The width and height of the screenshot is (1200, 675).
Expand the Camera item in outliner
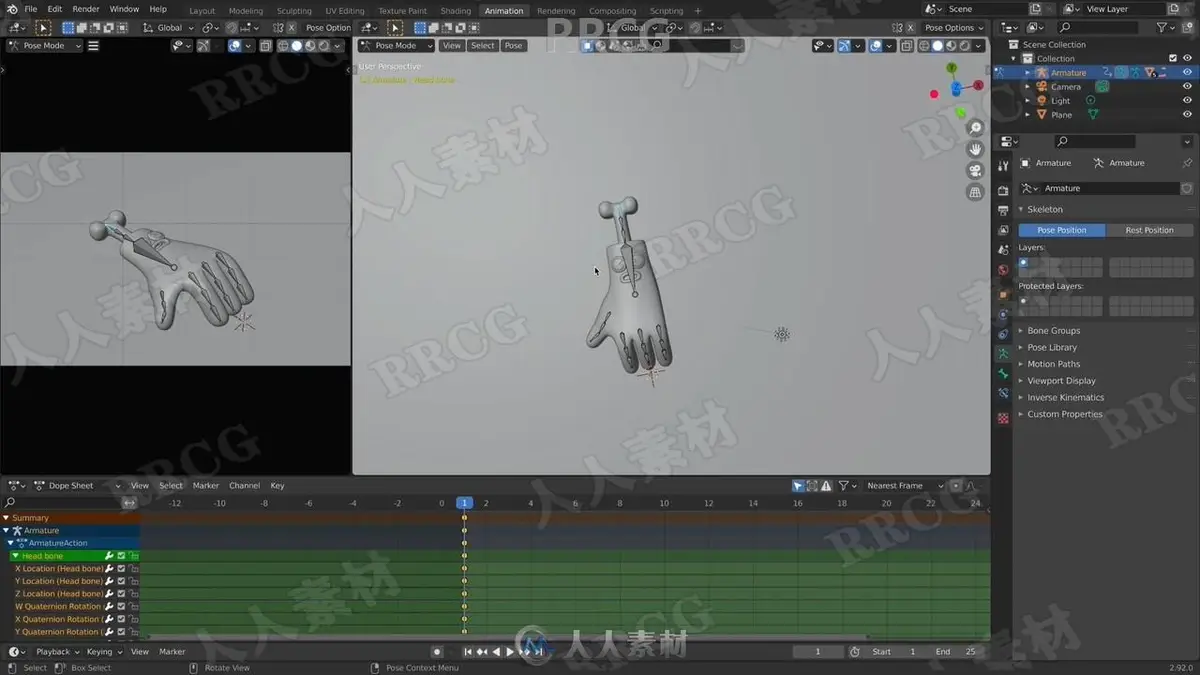pyautogui.click(x=1027, y=87)
